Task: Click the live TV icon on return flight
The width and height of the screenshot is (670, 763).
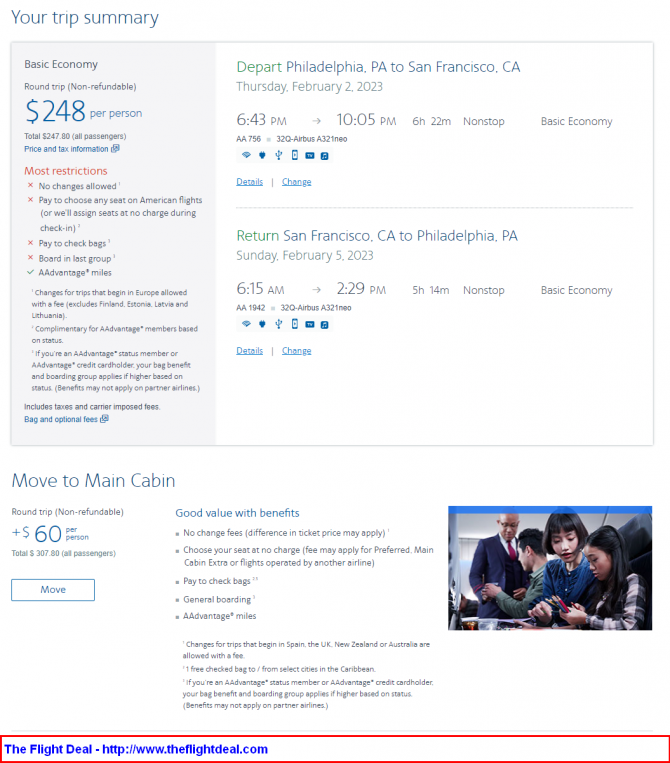Action: click(310, 324)
